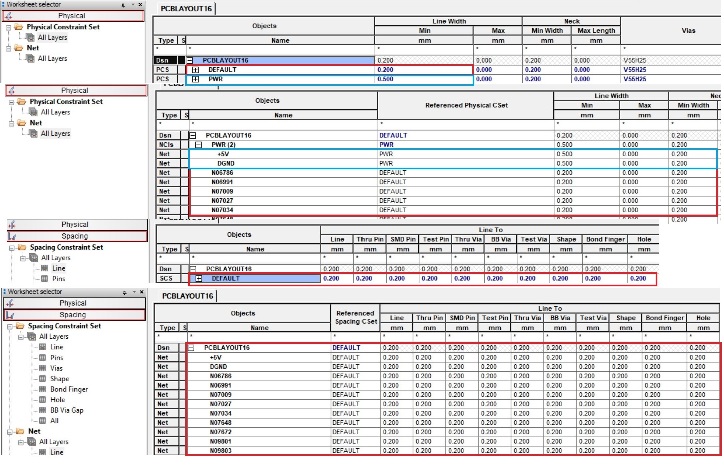
Task: Pin the bottom Worksheet selector panel
Action: tap(126, 290)
